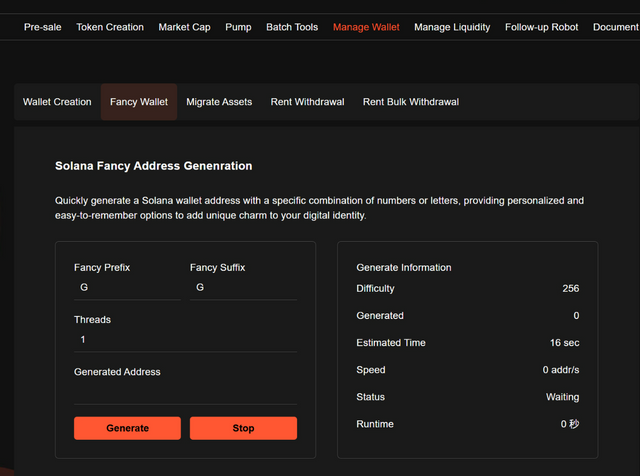640x476 pixels.
Task: Click the Fancy Suffix input field
Action: click(243, 287)
